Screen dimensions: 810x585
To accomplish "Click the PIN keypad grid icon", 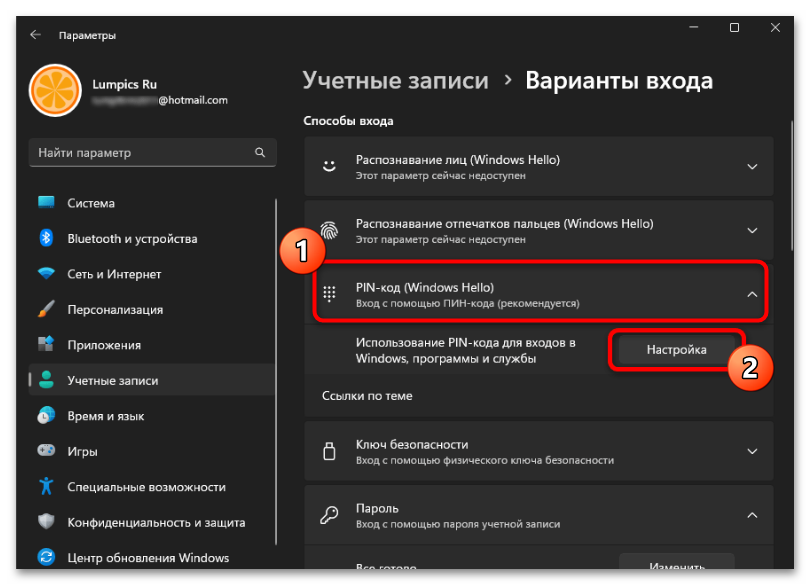I will (329, 294).
